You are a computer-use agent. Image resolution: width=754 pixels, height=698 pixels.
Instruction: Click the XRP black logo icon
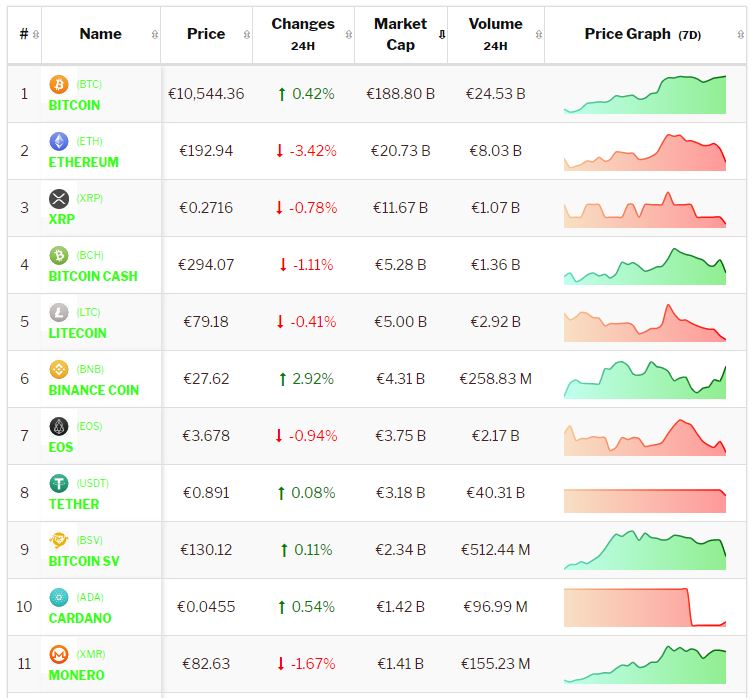click(x=58, y=199)
